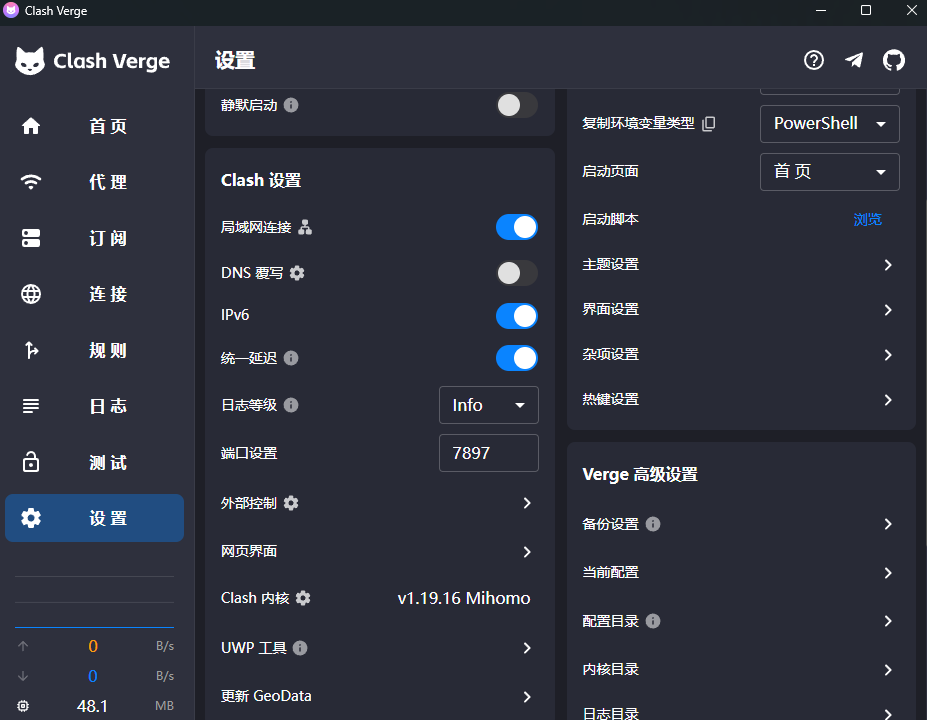
Task: Click the rules branch icon in sidebar
Action: (31, 350)
